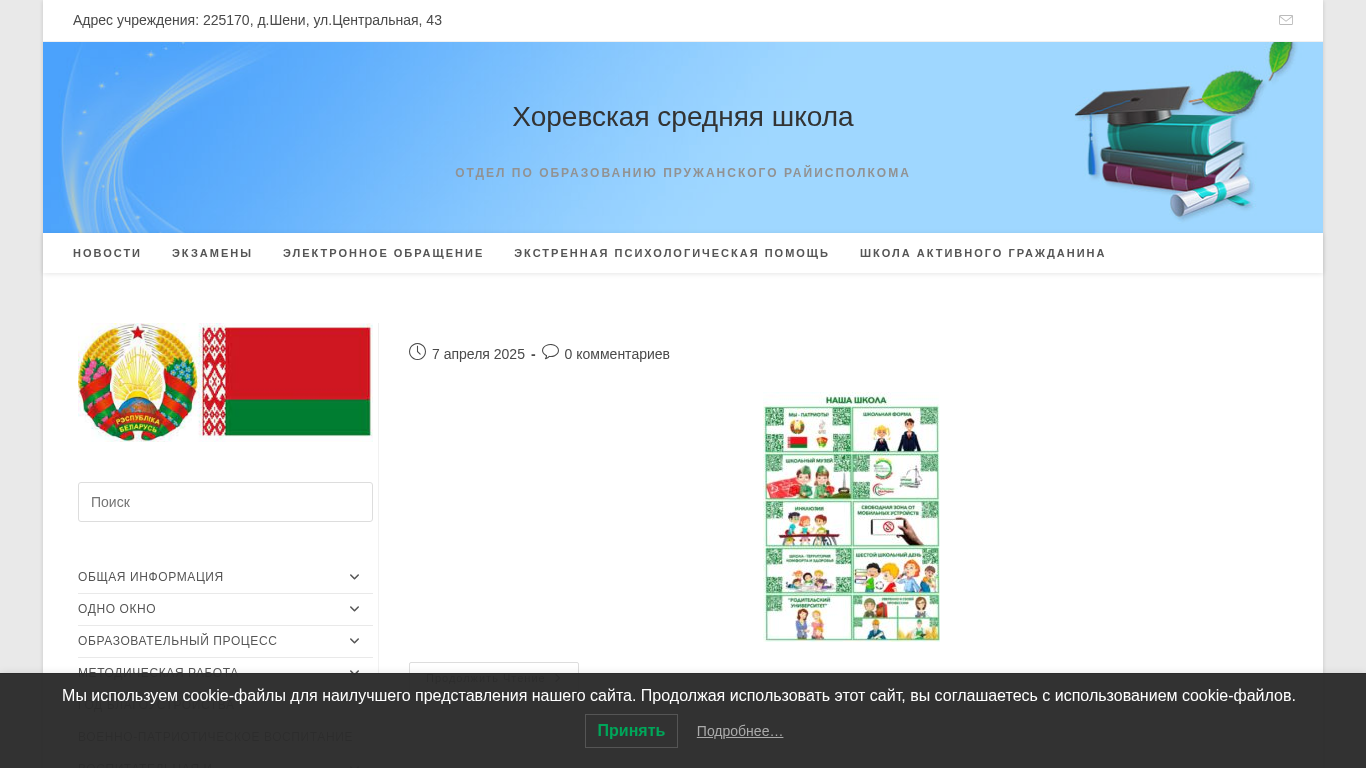Click the Belarus coat of arms emblem
1366x768 pixels.
tap(137, 382)
